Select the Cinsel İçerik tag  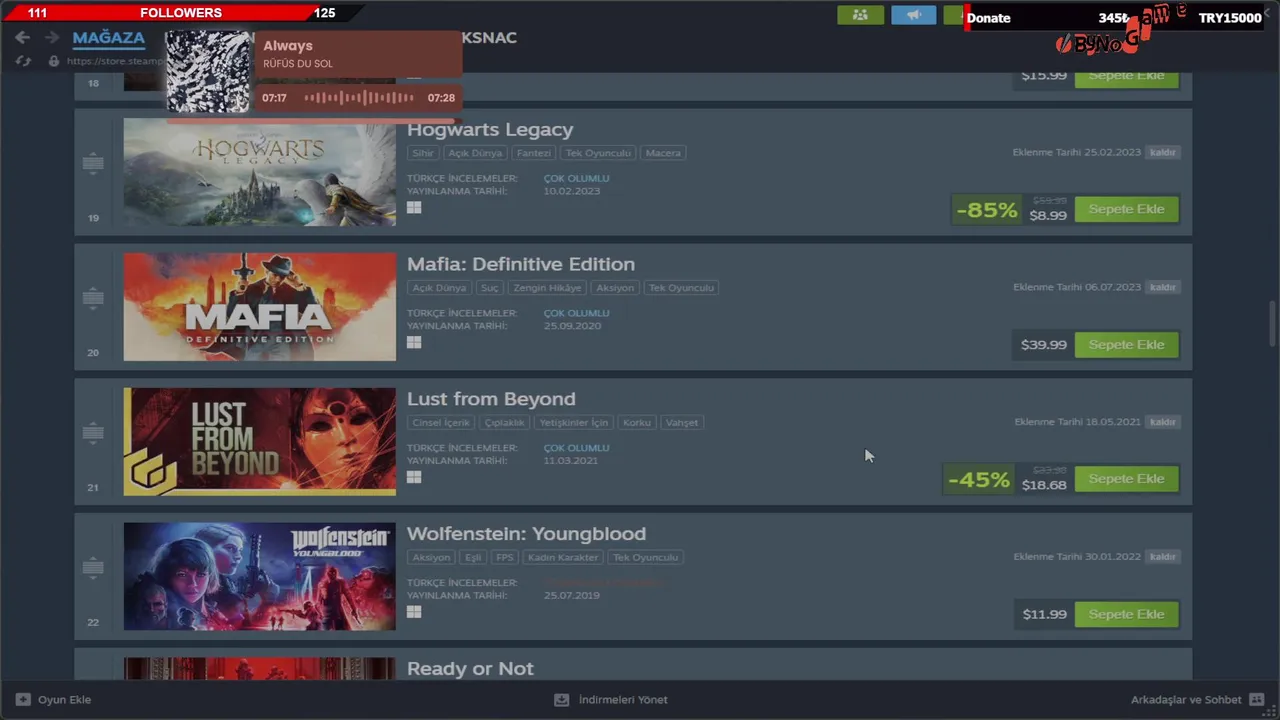point(441,423)
